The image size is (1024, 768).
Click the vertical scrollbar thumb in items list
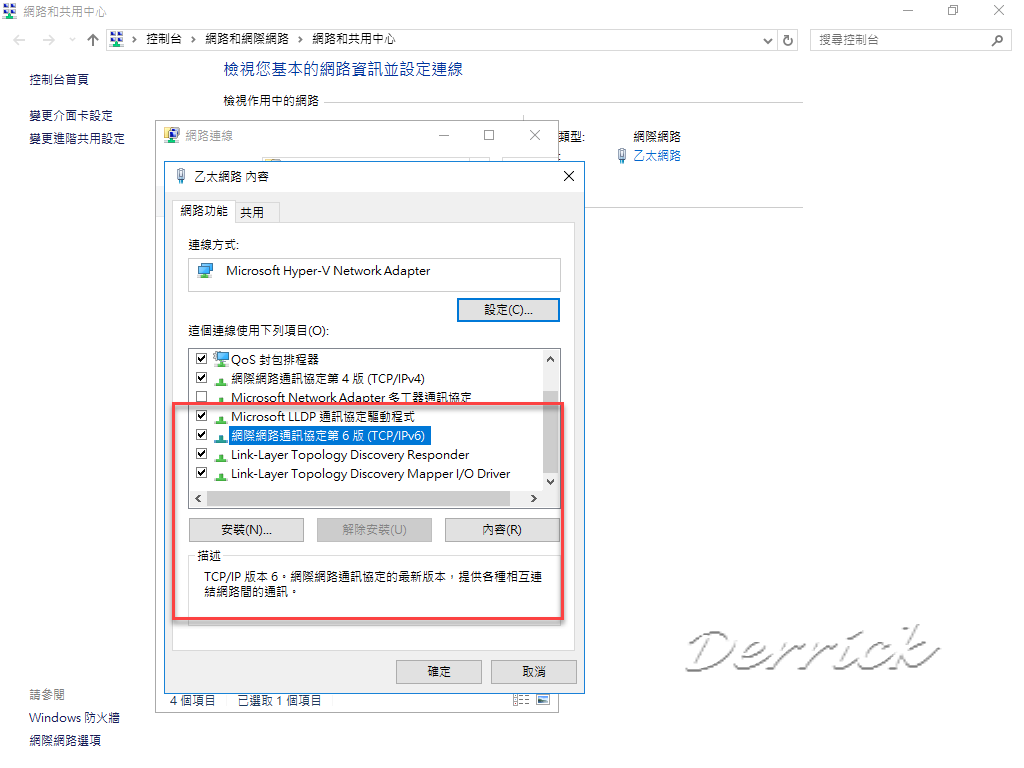551,432
